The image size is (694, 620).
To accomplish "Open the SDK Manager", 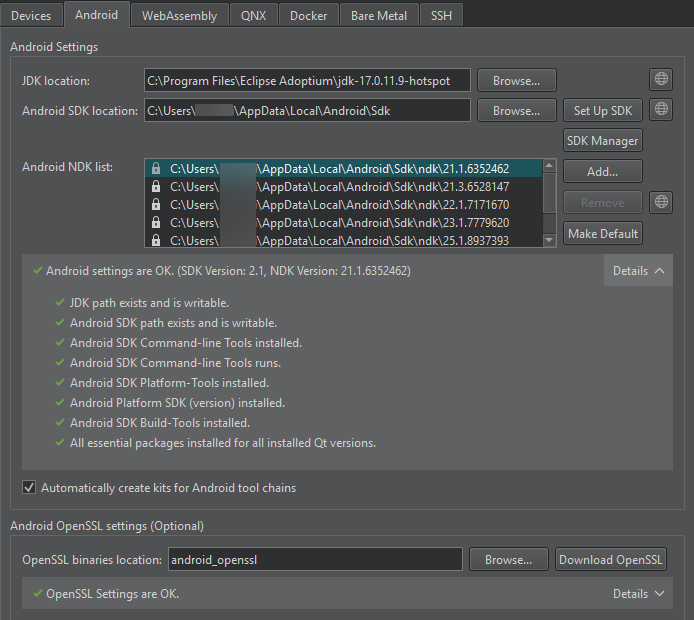I will 602,141.
